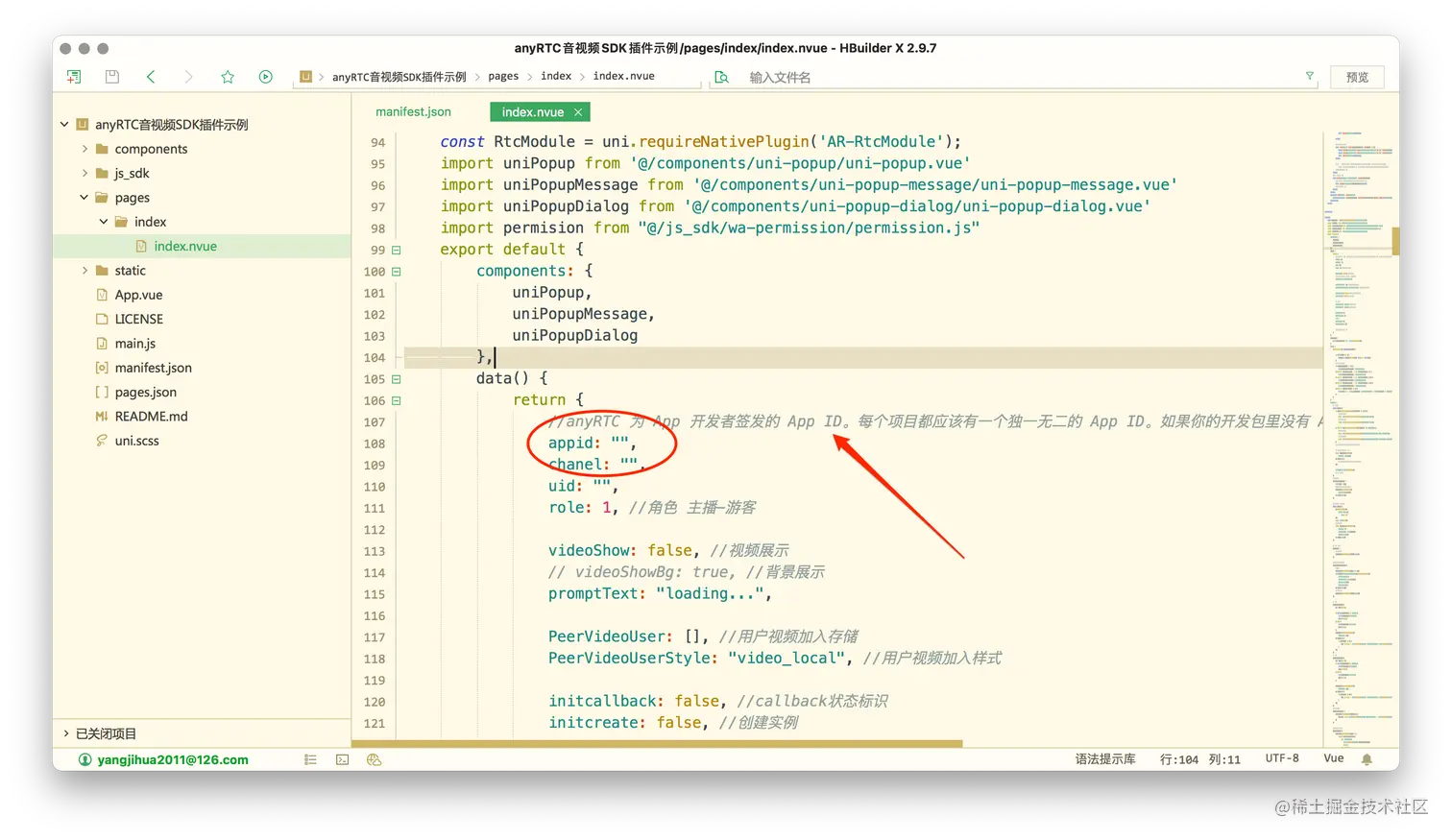The image size is (1452, 840).
Task: Click the filter funnel icon
Action: (x=1309, y=76)
